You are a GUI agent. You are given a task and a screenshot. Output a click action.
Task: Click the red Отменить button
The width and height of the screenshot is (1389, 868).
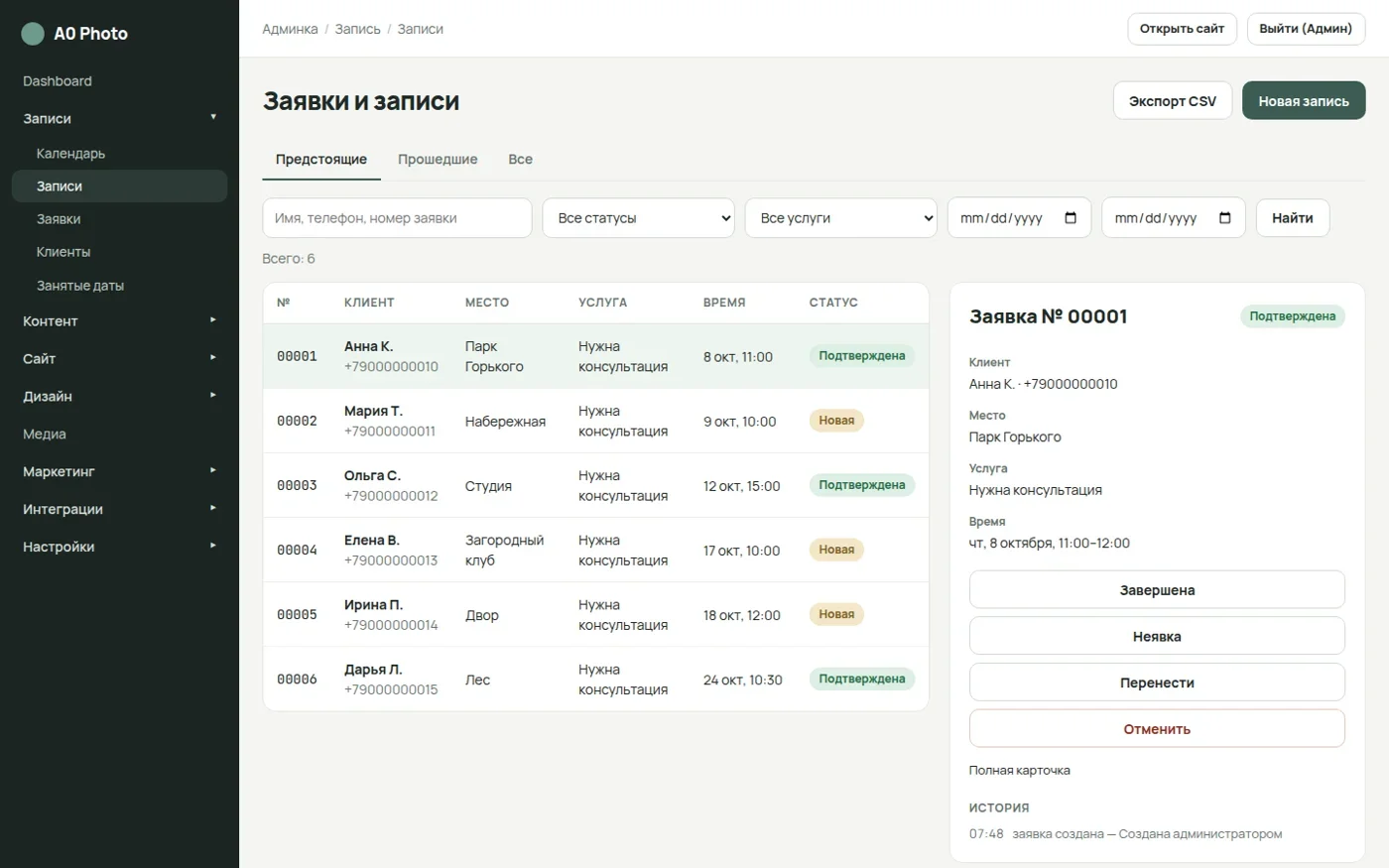pos(1157,729)
